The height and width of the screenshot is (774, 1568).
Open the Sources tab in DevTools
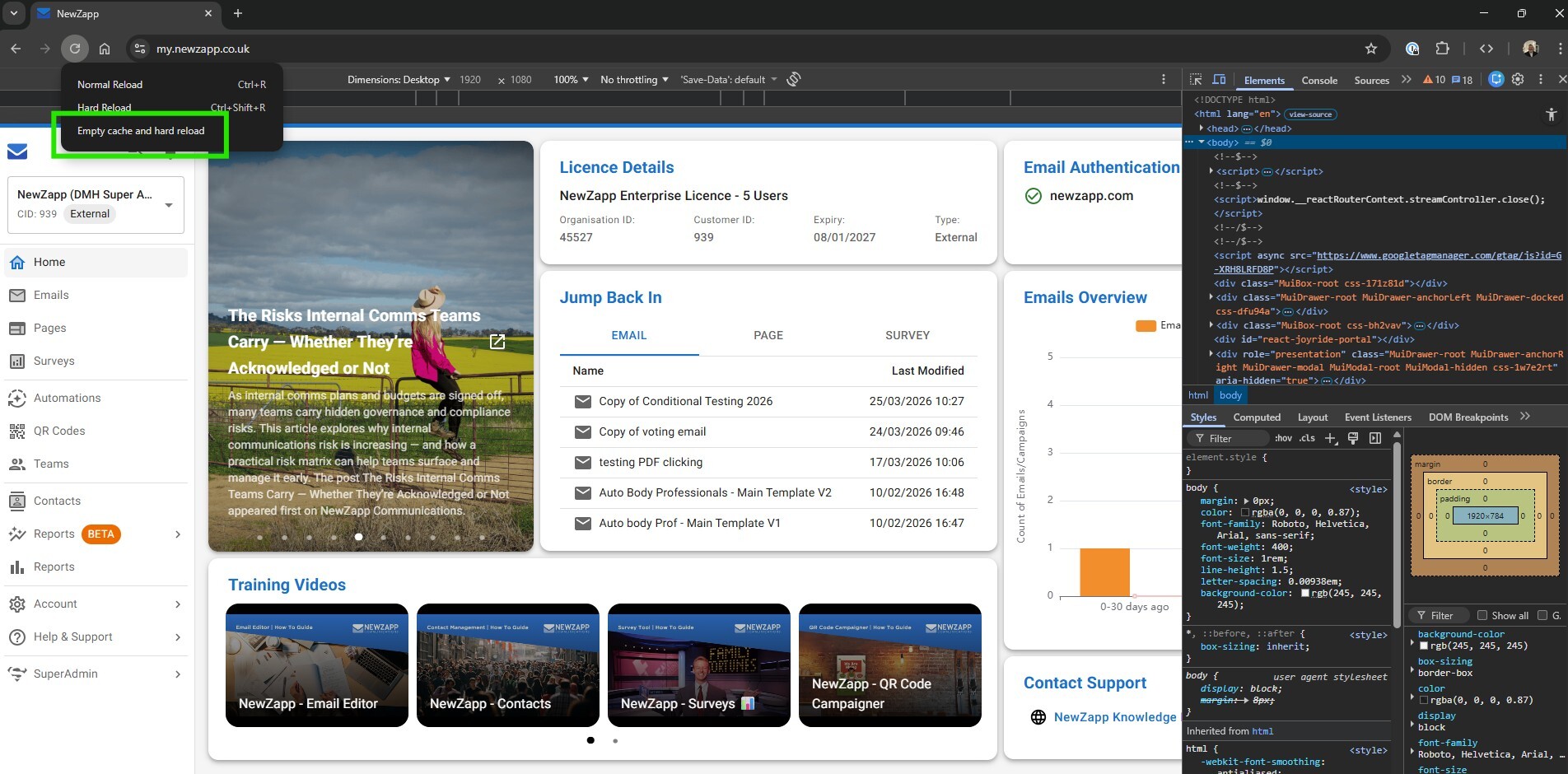[1372, 81]
